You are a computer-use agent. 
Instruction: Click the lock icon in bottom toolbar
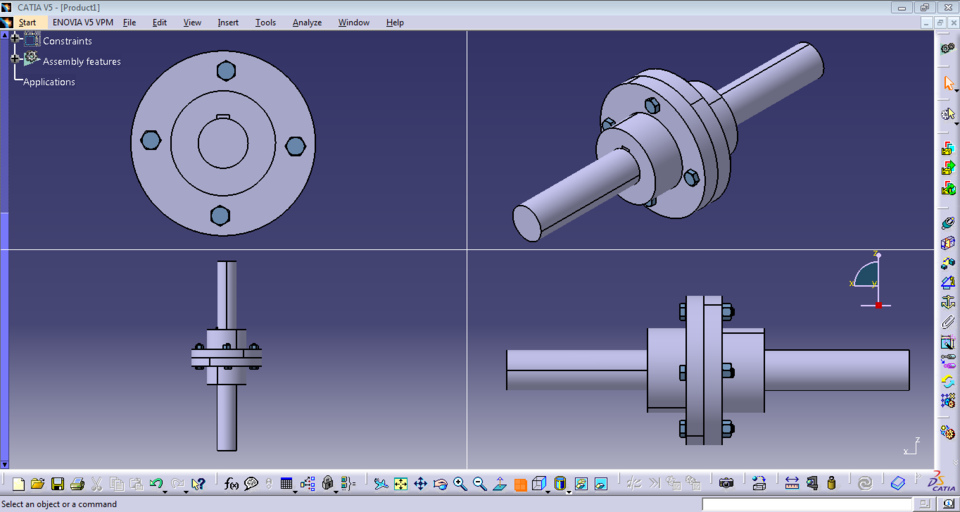tap(328, 484)
